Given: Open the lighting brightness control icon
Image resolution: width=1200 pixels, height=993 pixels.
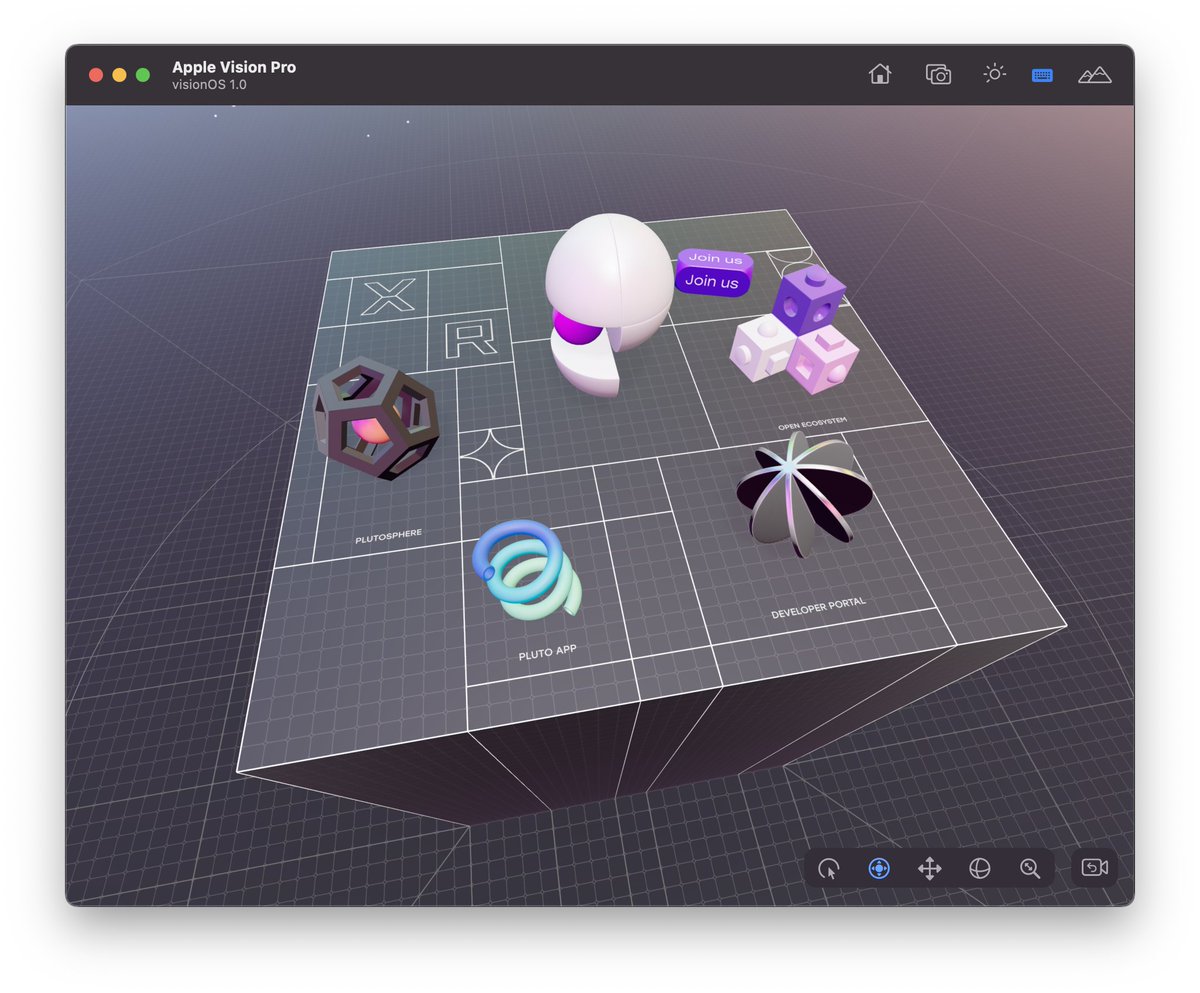Looking at the screenshot, I should (x=994, y=74).
